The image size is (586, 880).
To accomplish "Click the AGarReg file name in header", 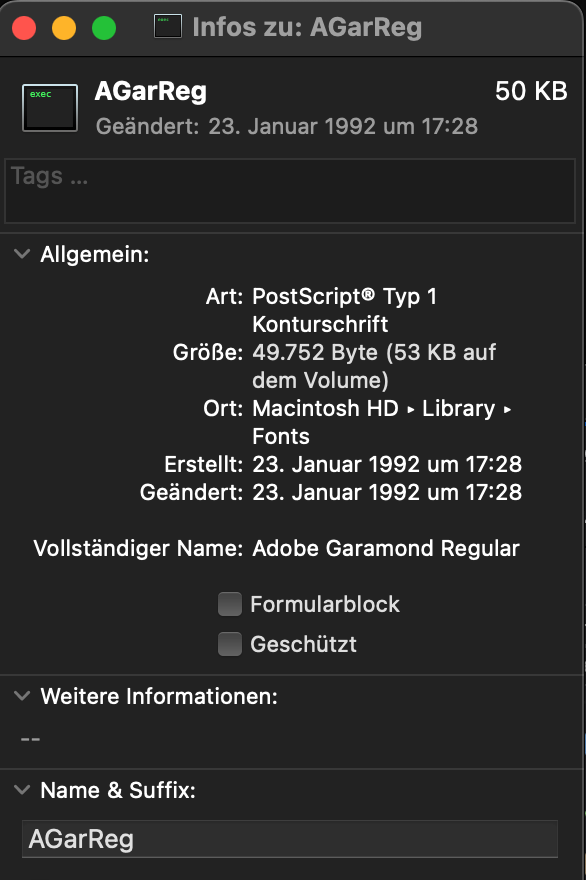I will (x=150, y=91).
